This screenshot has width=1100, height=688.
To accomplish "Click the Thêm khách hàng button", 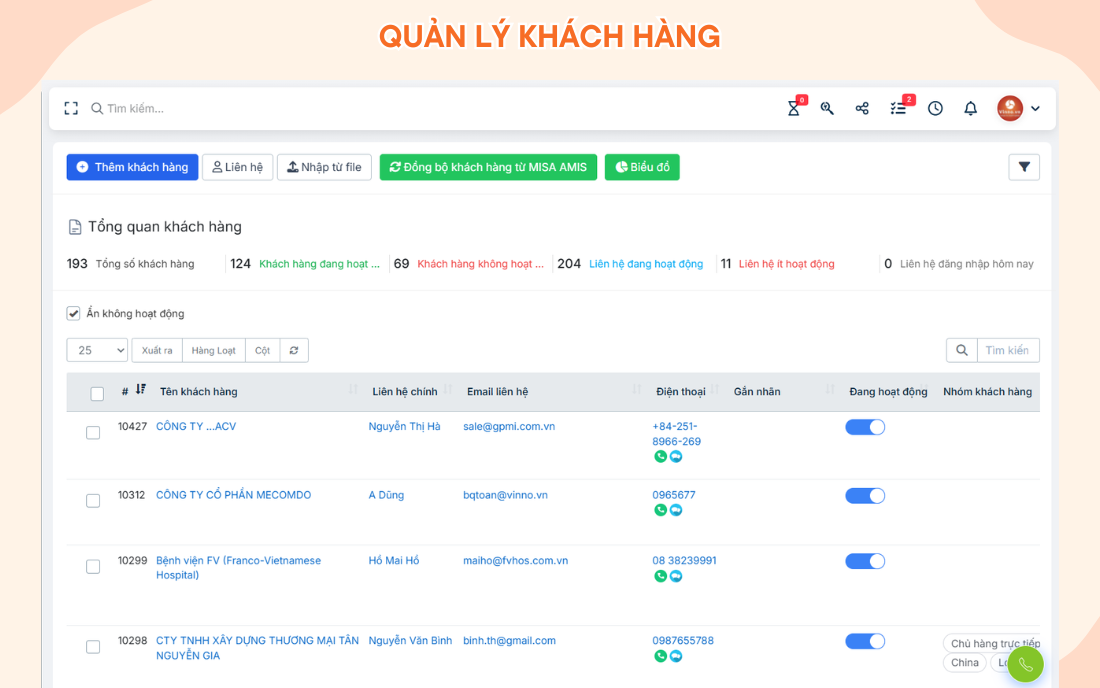I will [x=131, y=166].
